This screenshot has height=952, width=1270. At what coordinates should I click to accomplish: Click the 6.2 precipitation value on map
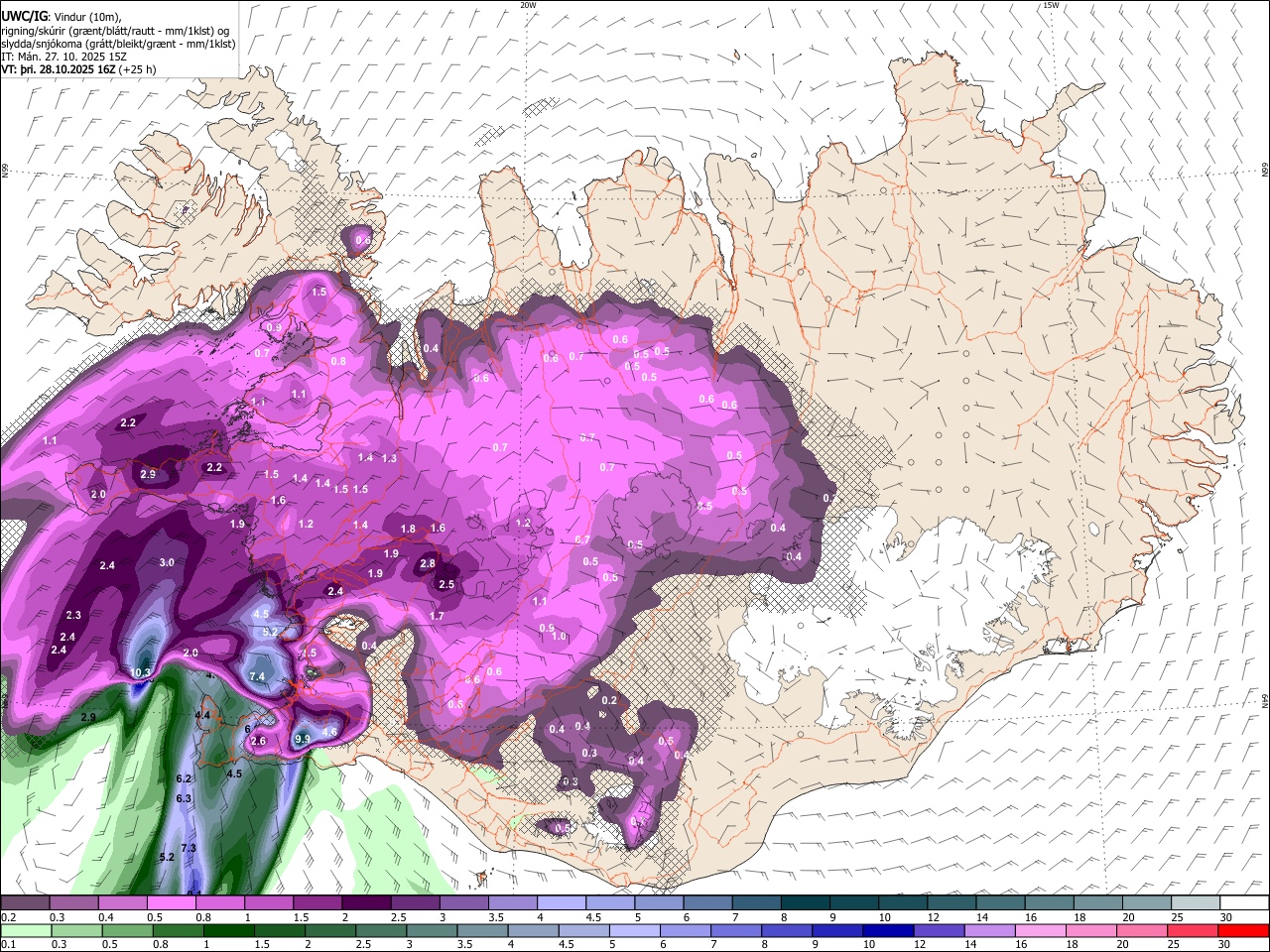[x=184, y=778]
